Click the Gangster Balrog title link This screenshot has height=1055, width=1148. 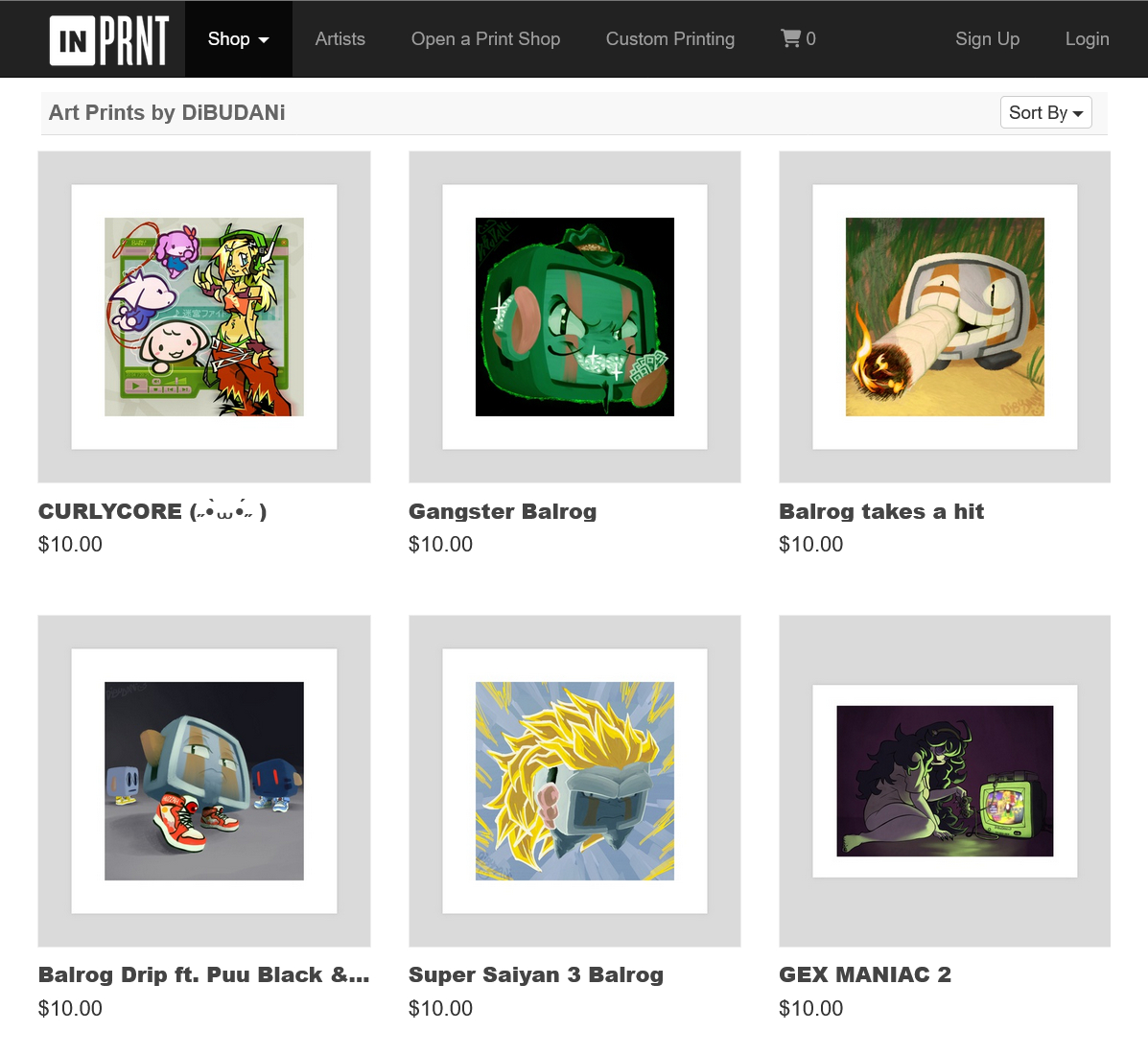click(503, 511)
